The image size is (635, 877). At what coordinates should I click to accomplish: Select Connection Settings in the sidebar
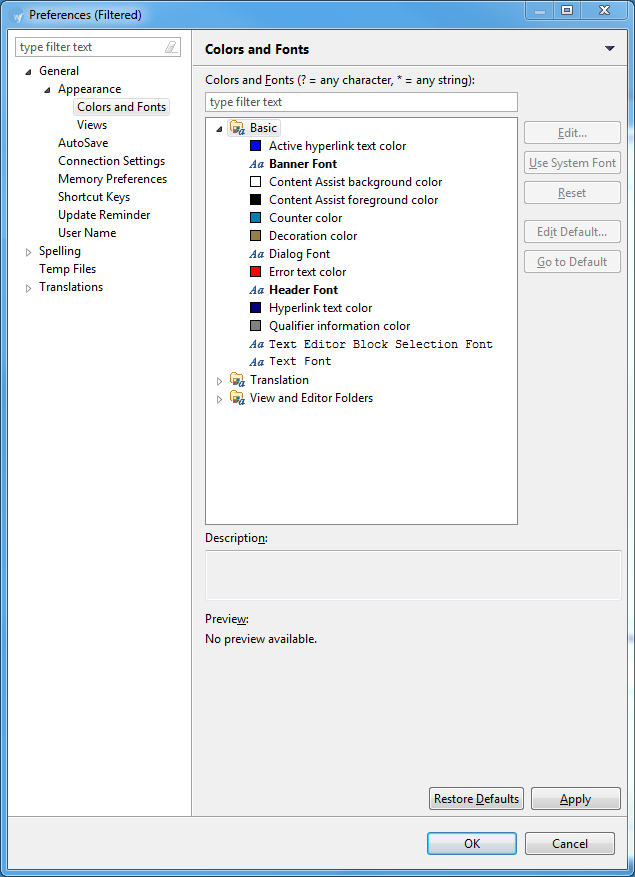click(111, 161)
